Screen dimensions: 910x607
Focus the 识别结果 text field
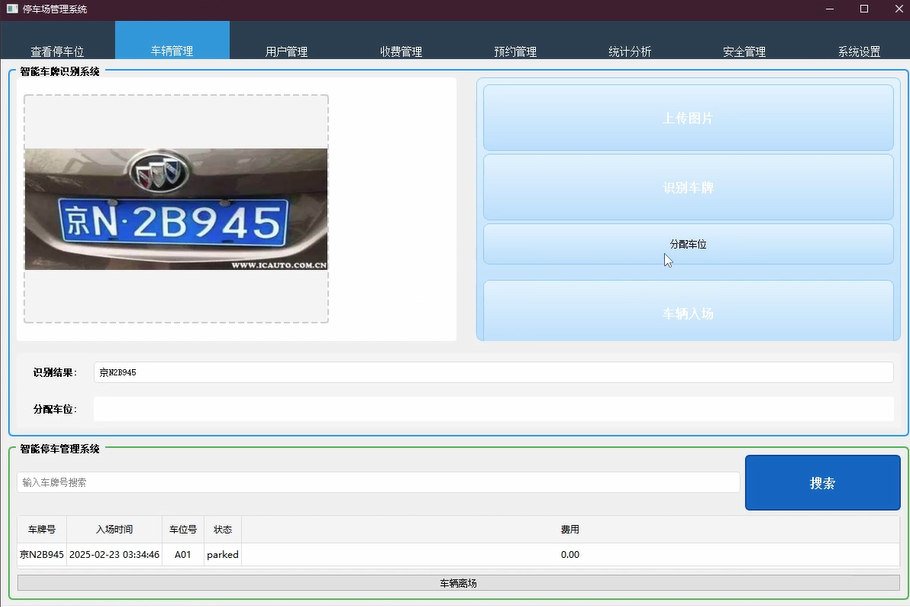click(493, 373)
